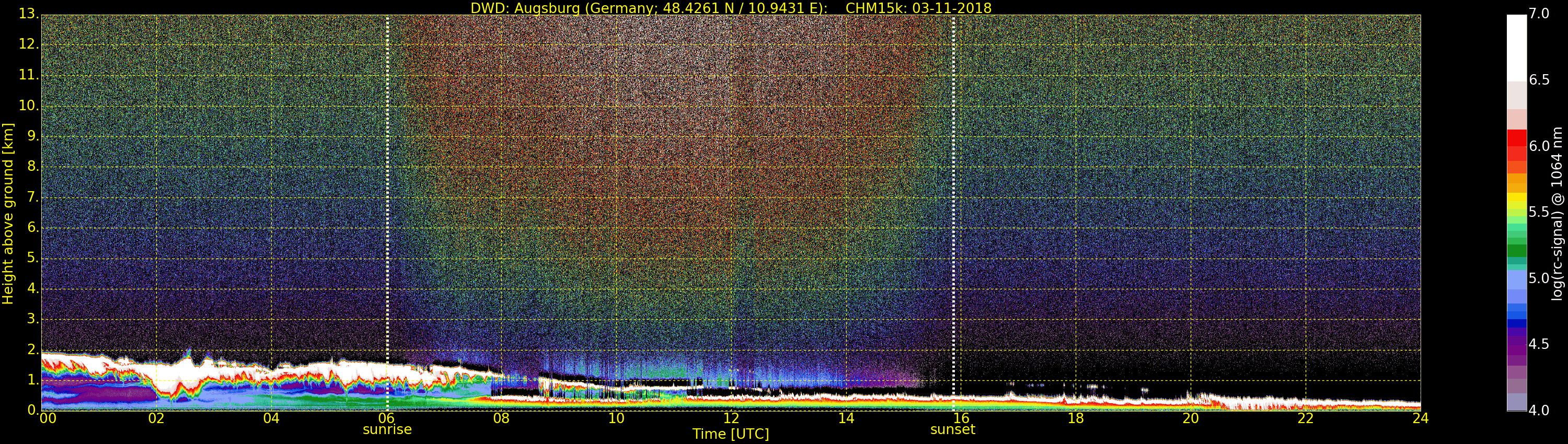The width and height of the screenshot is (1568, 444).
Task: Click time-axis tick label '06'
Action: [387, 418]
